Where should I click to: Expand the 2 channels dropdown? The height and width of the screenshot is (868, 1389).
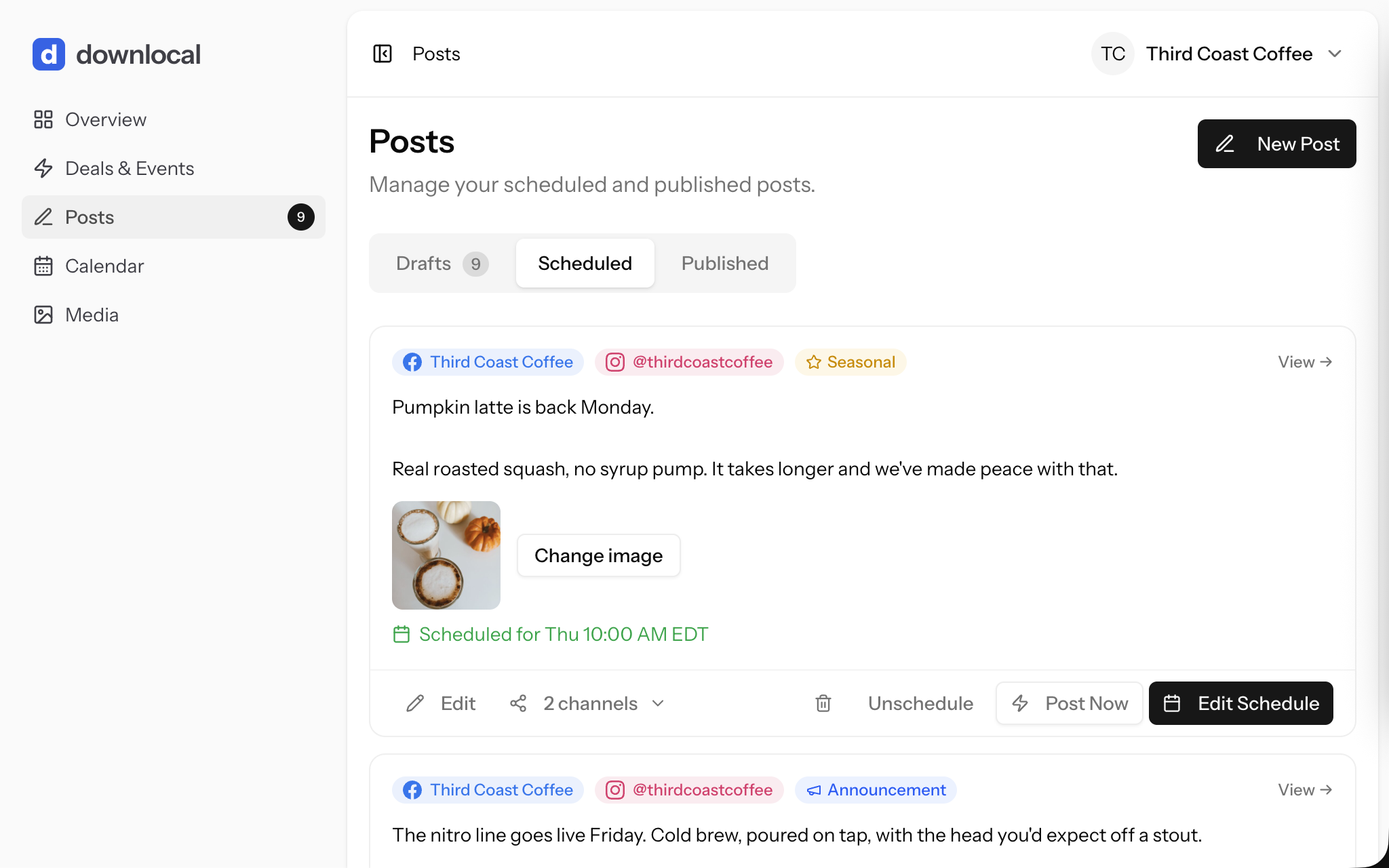point(587,703)
